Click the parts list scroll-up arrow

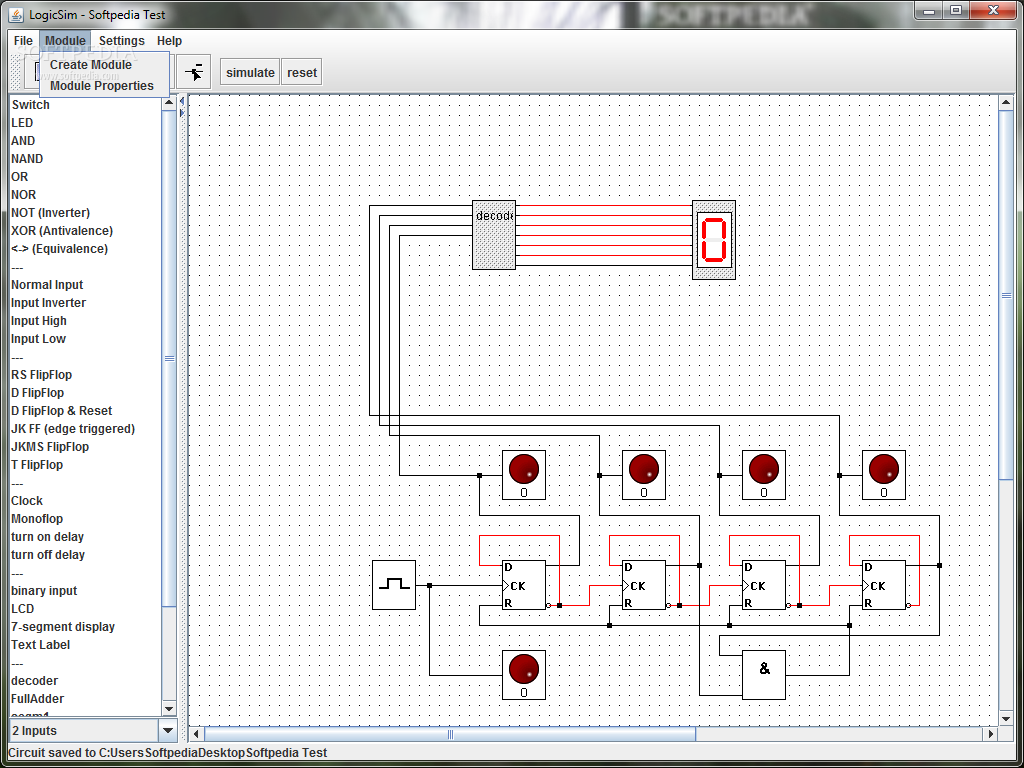click(x=168, y=103)
